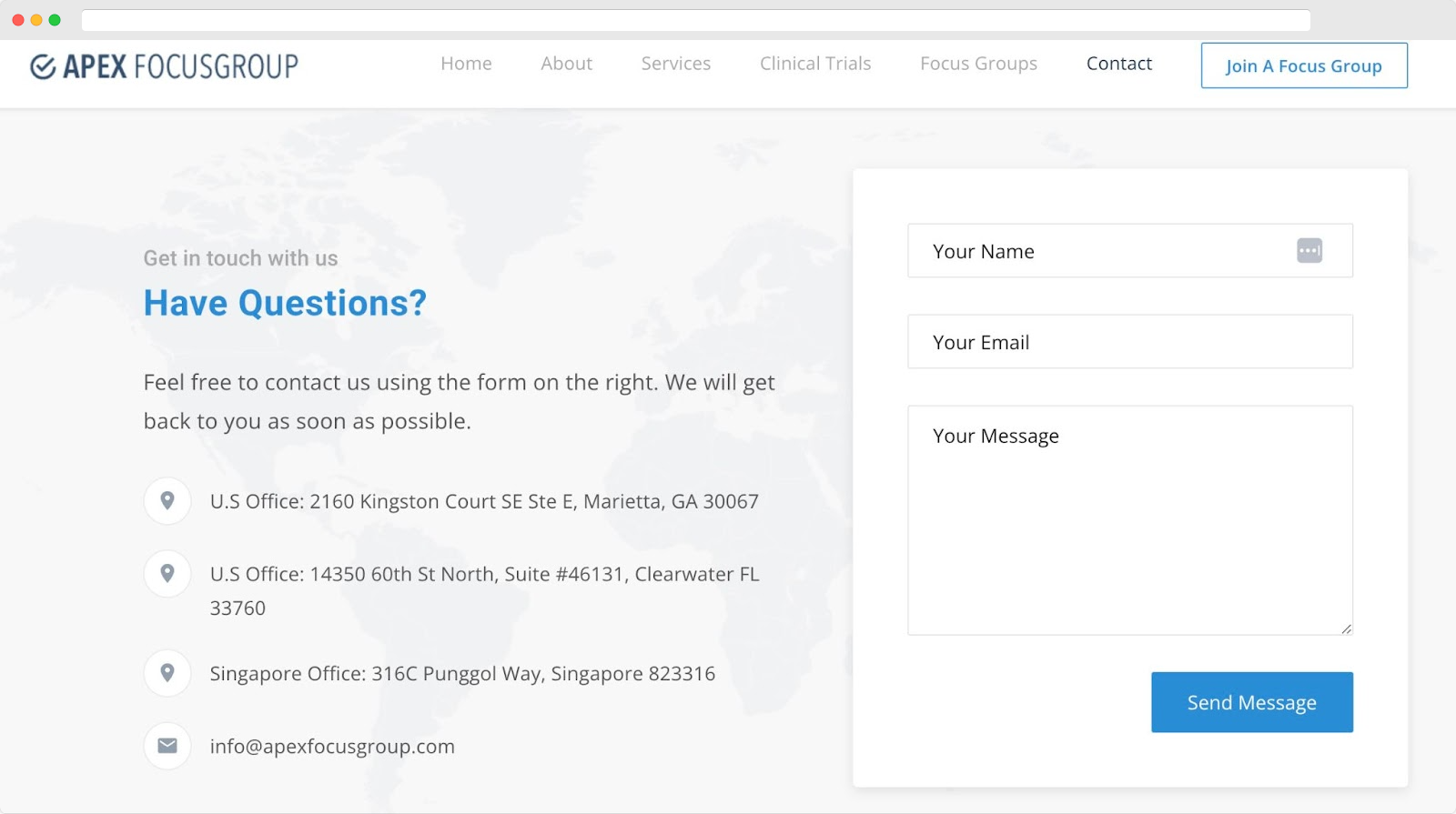Submit form with Send Message button
The width and height of the screenshot is (1456, 814).
[1251, 702]
